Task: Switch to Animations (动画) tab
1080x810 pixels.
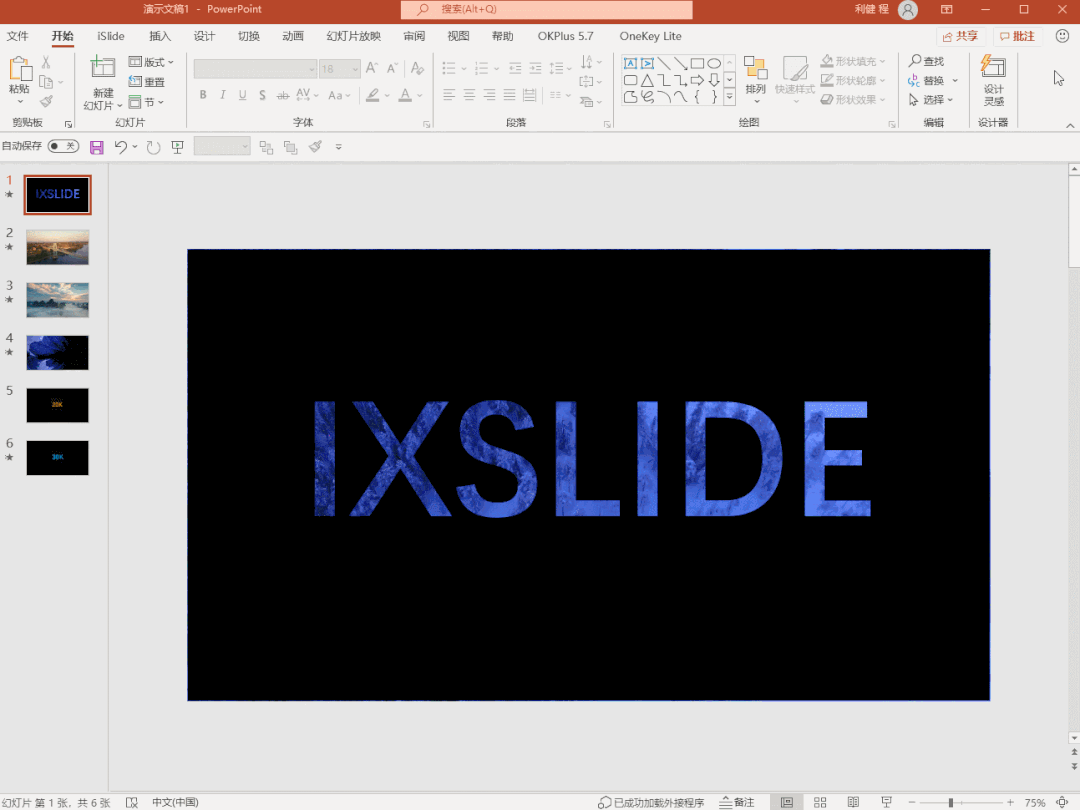Action: tap(293, 36)
